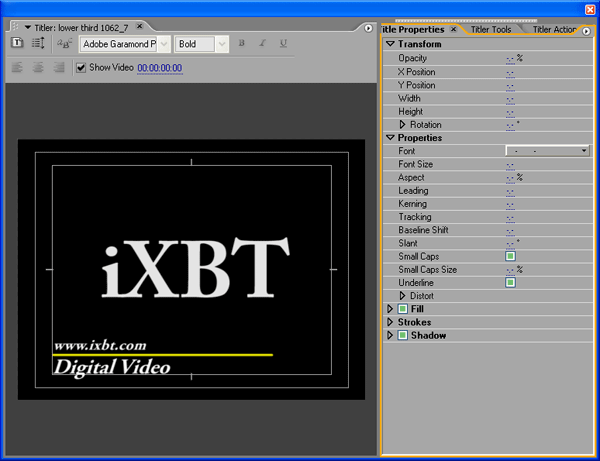Screen dimensions: 600x461
Task: Click the Aspect value
Action: click(510, 178)
